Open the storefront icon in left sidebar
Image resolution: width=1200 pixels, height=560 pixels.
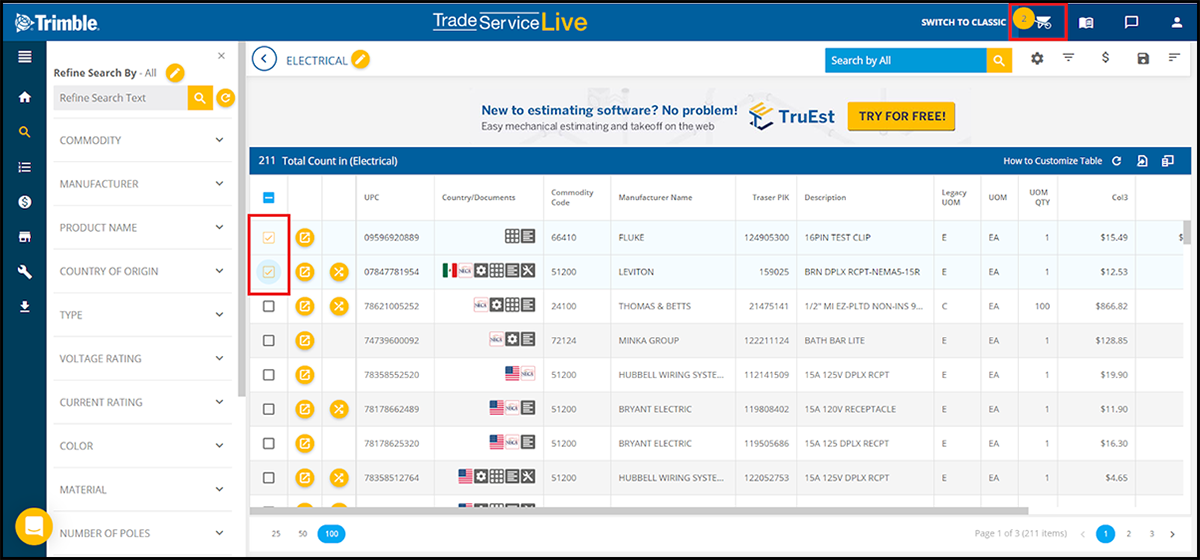(24, 237)
